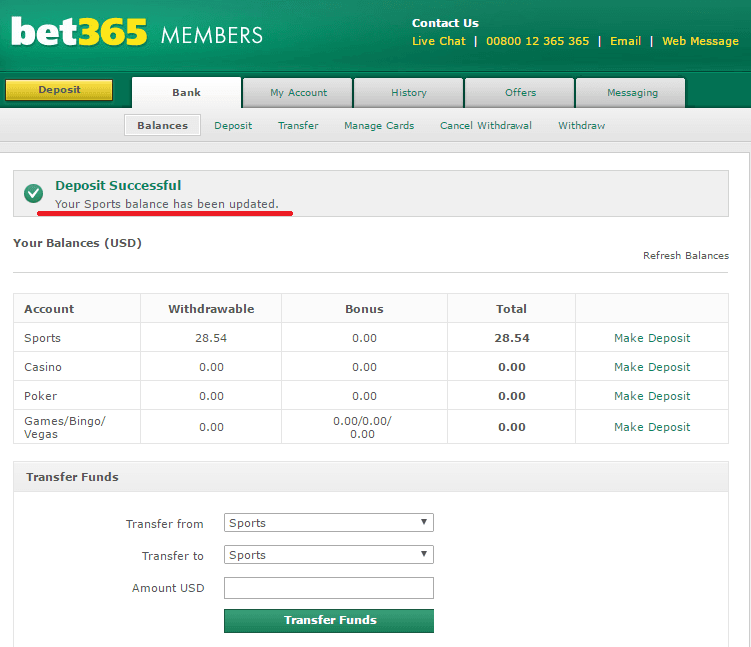Click the Email contact link

tap(626, 41)
